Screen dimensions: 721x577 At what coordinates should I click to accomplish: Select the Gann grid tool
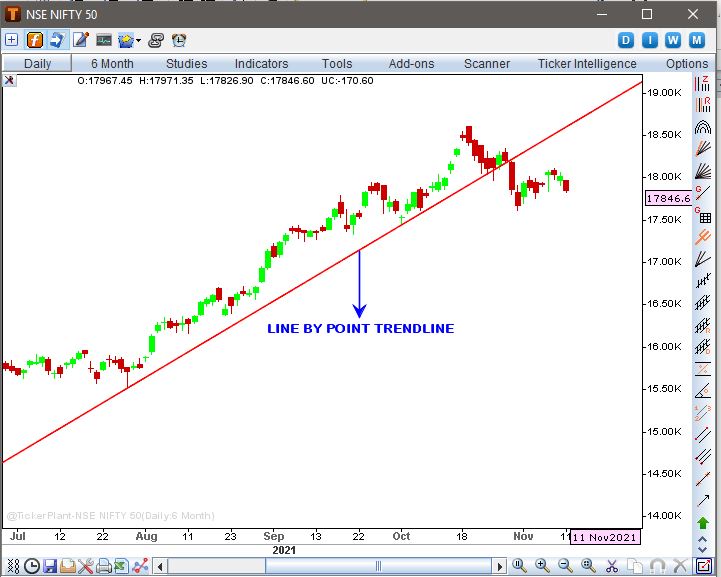(702, 215)
